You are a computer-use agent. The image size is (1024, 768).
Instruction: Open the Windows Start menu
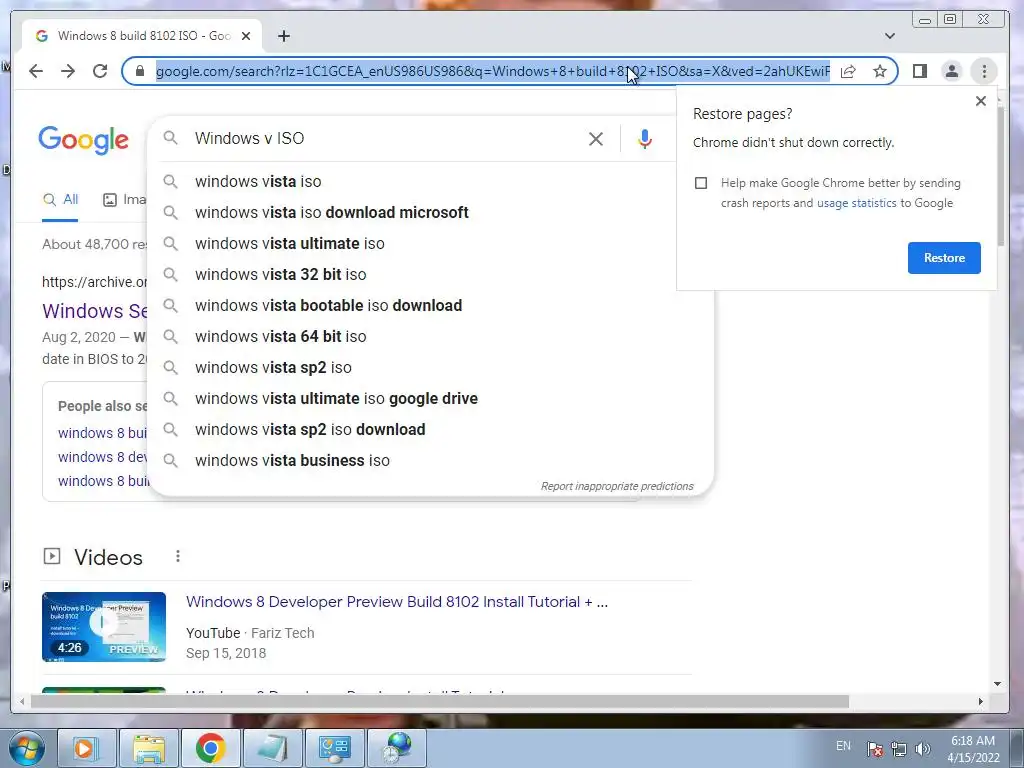(x=26, y=748)
